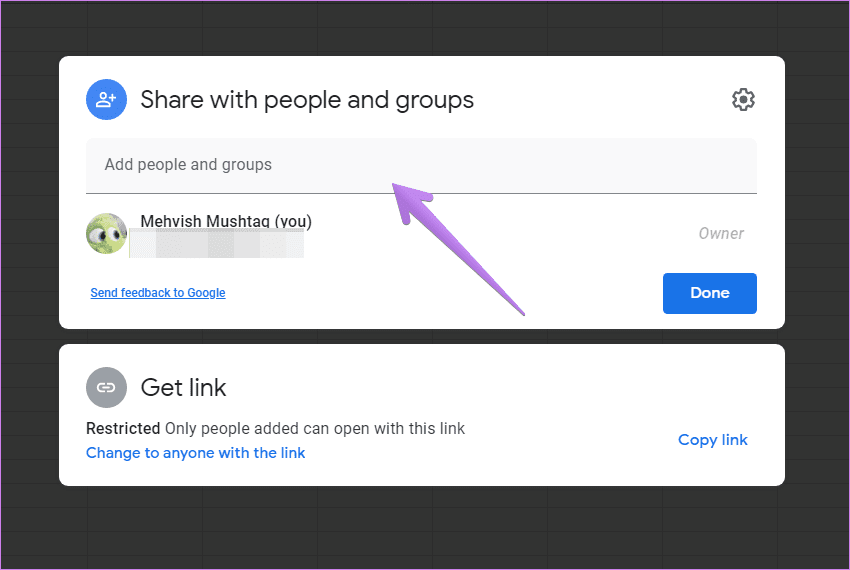
Task: Confirm sharing with the Done button
Action: pos(710,293)
